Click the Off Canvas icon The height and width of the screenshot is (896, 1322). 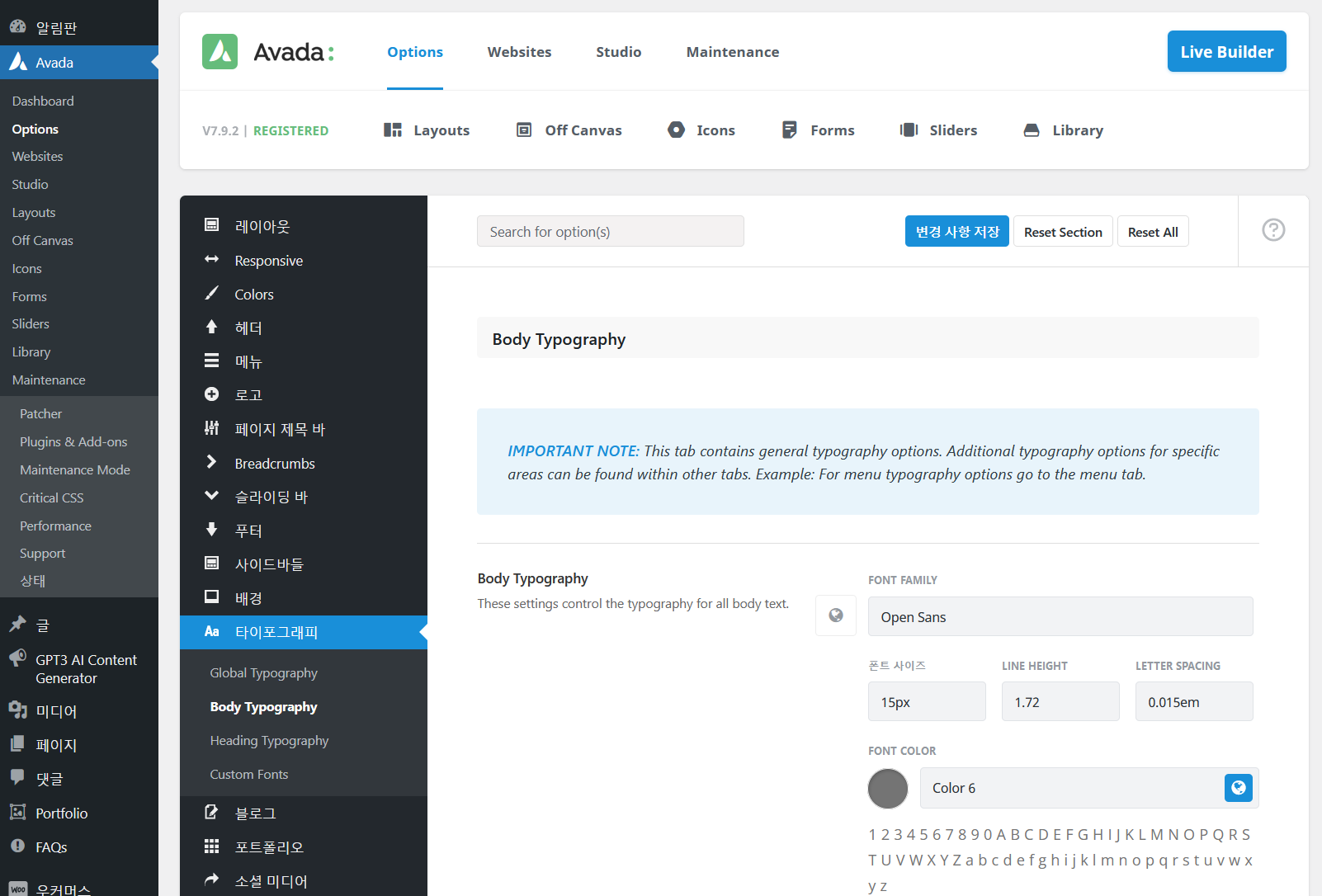pyautogui.click(x=524, y=130)
